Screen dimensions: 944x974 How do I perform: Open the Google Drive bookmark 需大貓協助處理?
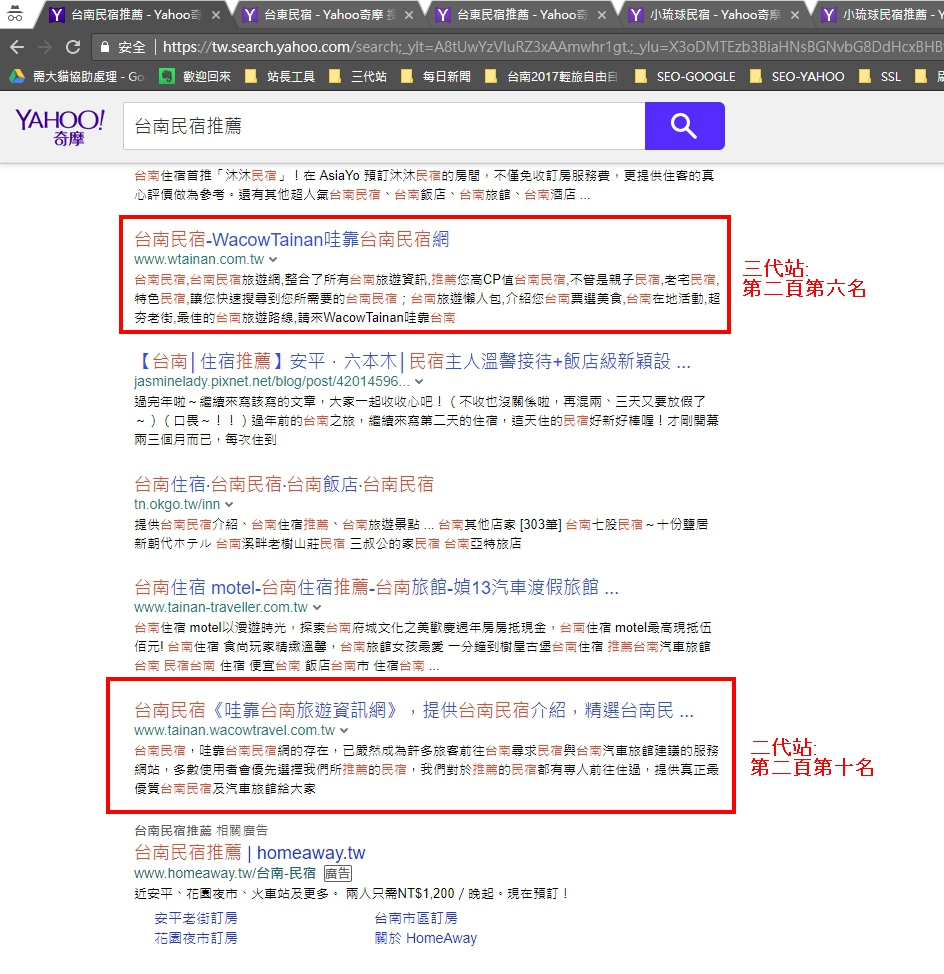(x=77, y=76)
